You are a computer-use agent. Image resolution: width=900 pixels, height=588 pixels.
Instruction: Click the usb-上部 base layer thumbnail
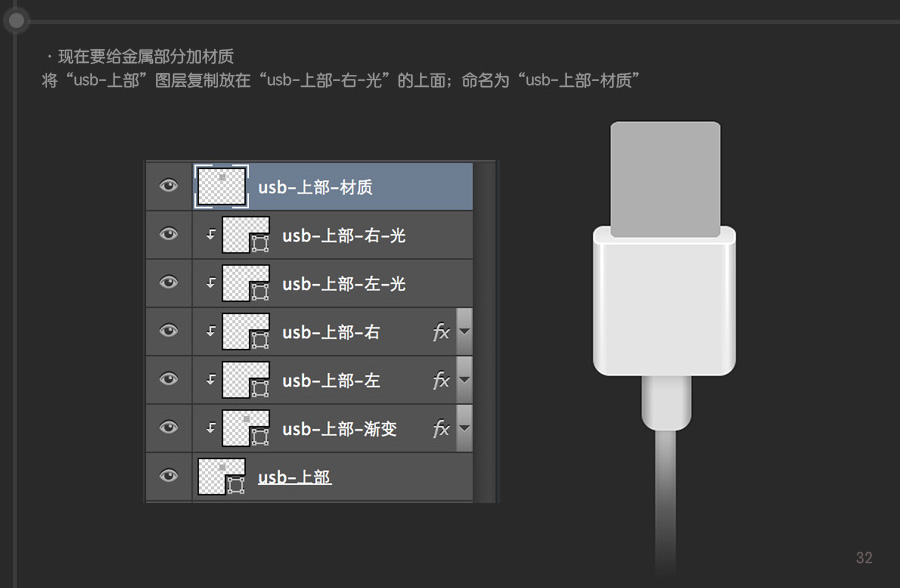[x=222, y=476]
